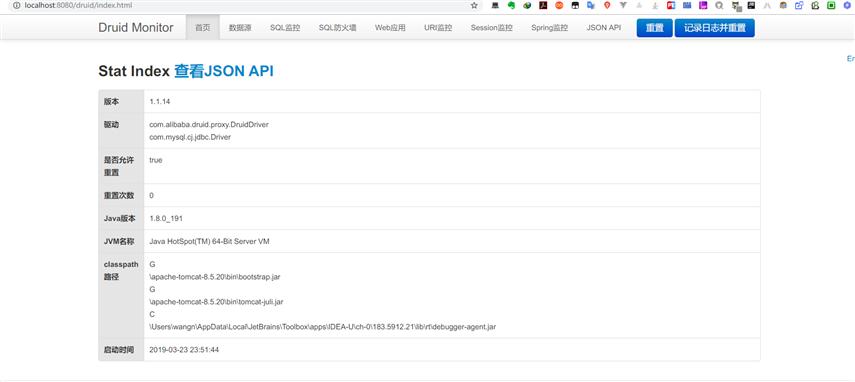Go to the SQL监控 tab
The image size is (855, 382).
[x=285, y=28]
